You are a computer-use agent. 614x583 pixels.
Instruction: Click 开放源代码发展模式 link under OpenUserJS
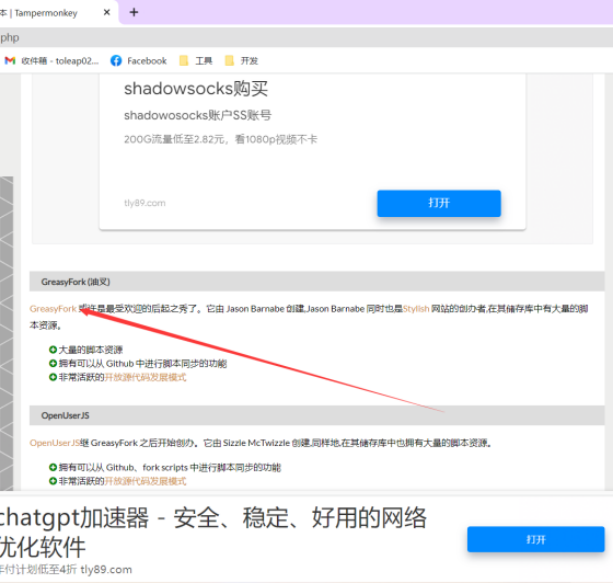pos(145,481)
